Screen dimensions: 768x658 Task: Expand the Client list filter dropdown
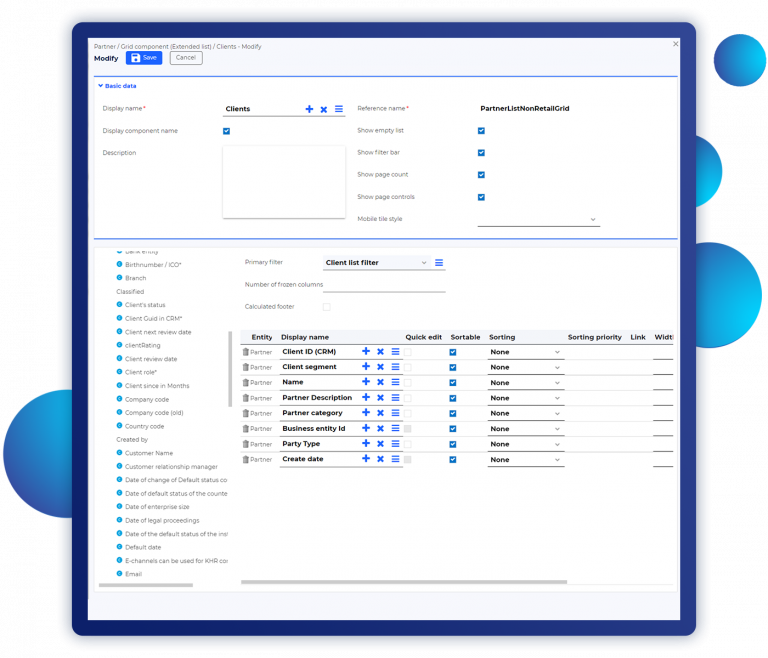(x=376, y=263)
